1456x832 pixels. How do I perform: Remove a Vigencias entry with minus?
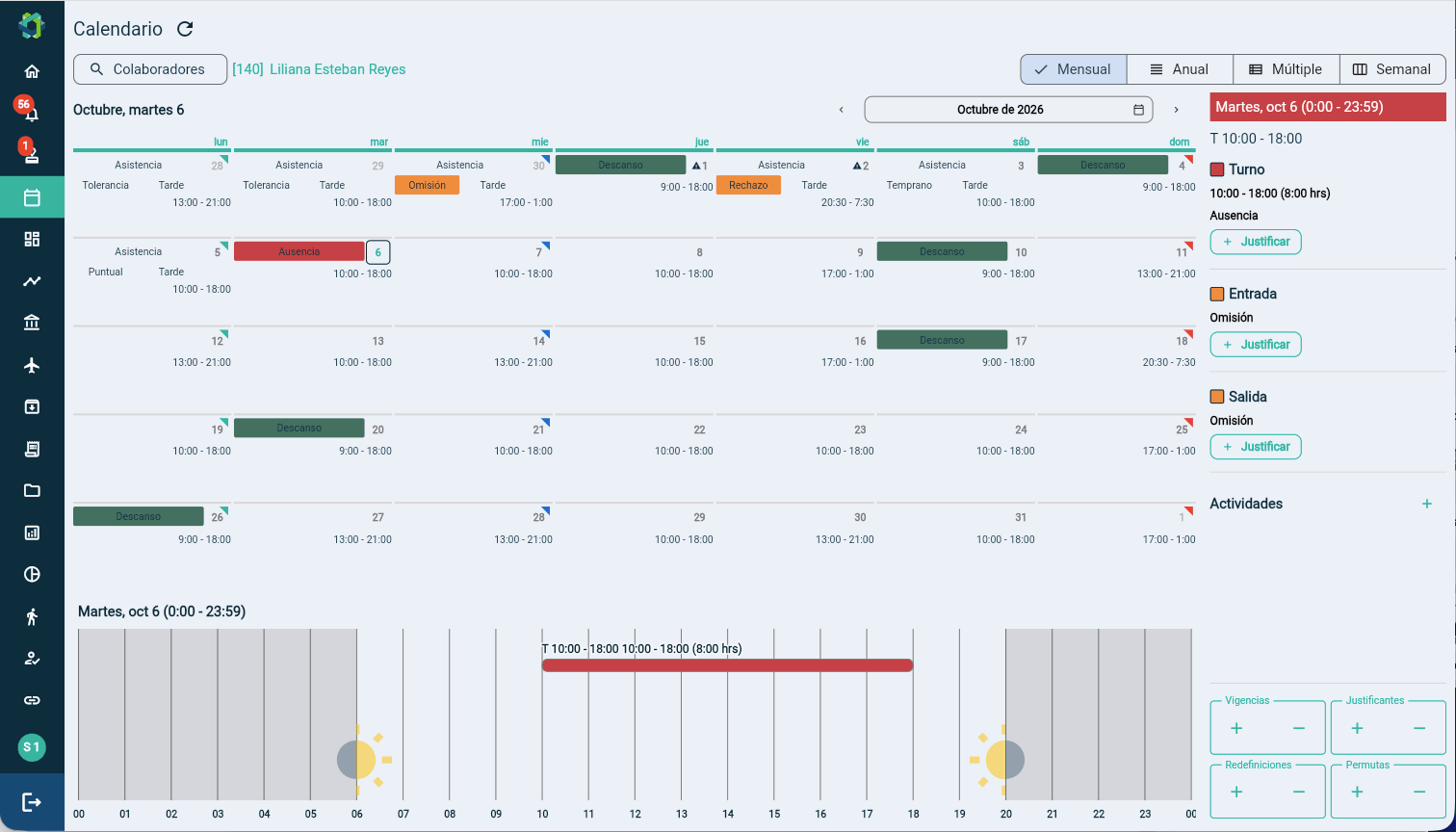click(x=1299, y=728)
